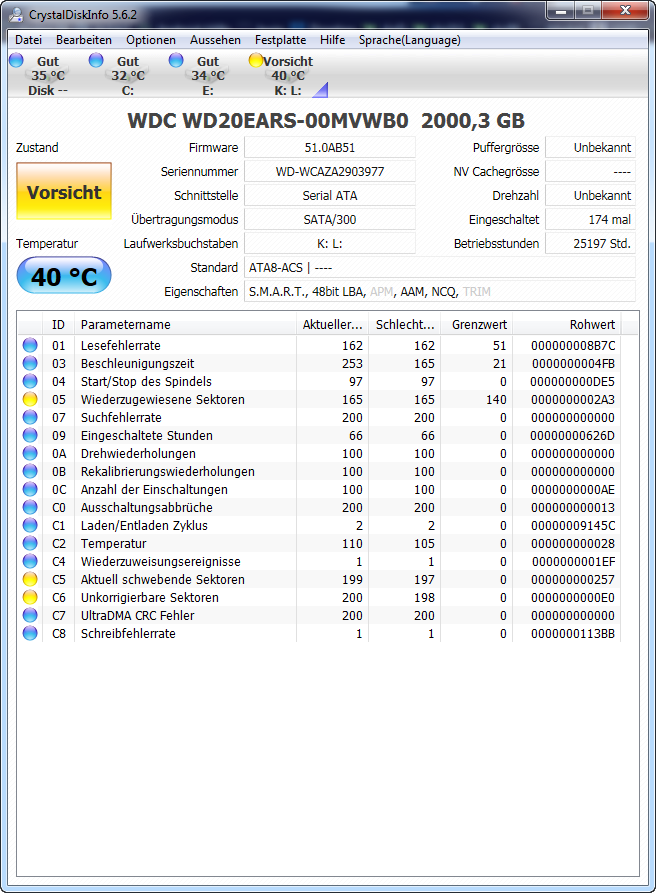Click yellow status icon for Wiederzugewiesene Sektoren

[30, 399]
